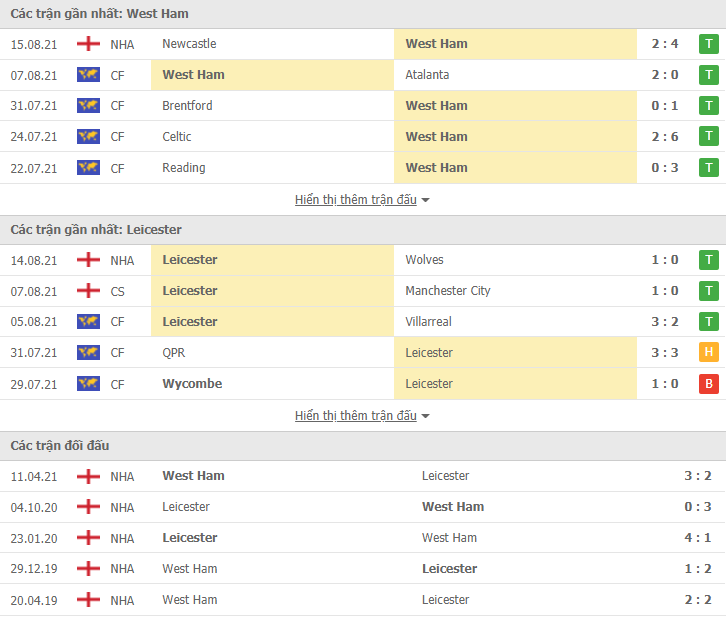Click England flag on Leicester vs Manchester City row

tap(88, 291)
